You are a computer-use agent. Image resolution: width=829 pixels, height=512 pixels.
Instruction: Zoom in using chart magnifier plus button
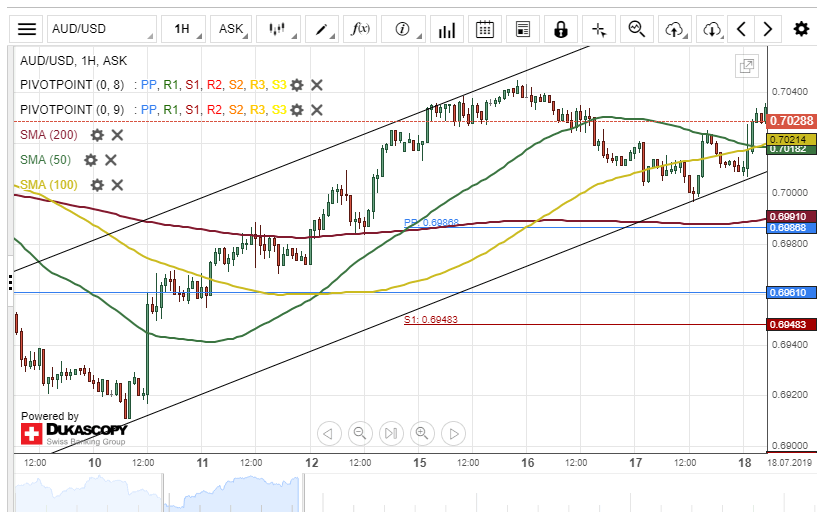point(422,433)
